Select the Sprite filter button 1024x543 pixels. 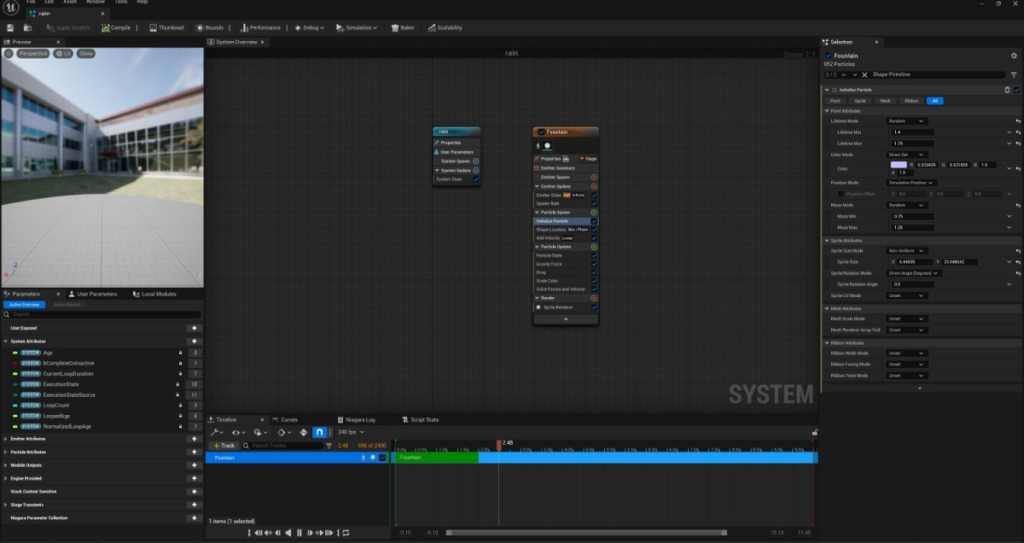pyautogui.click(x=860, y=100)
